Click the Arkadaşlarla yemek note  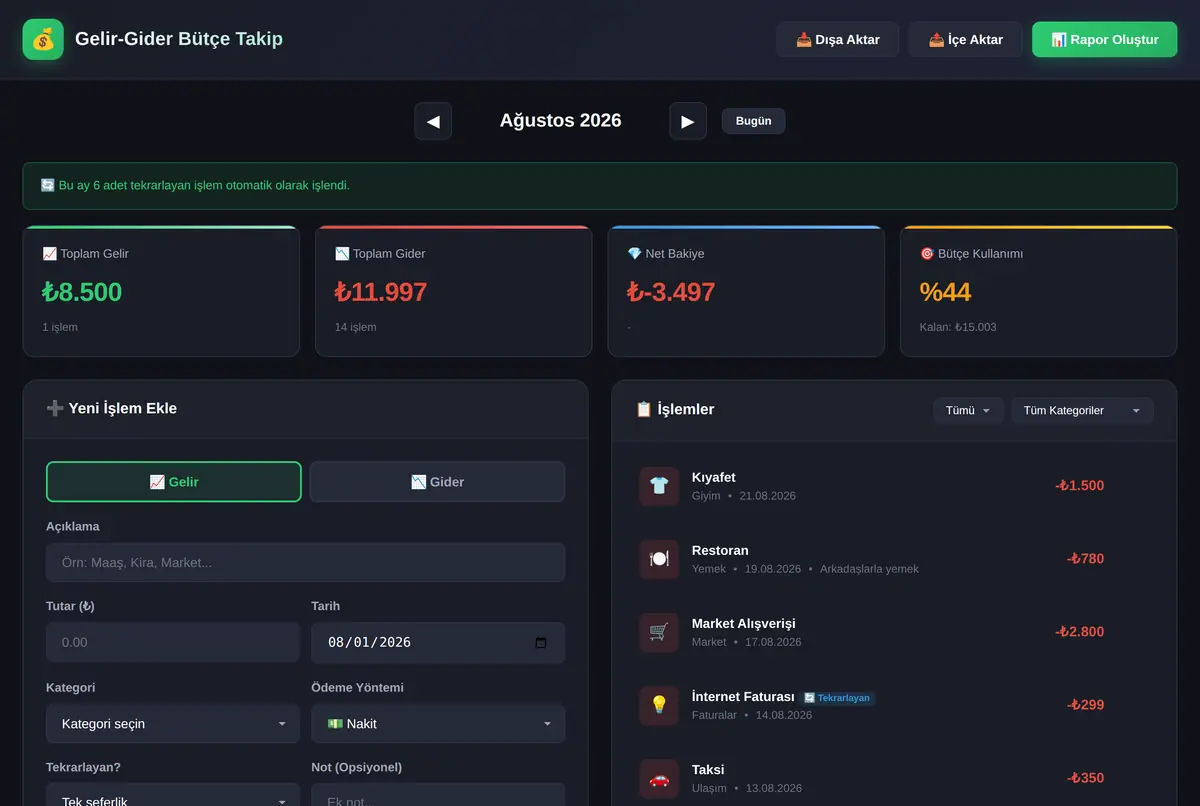(869, 569)
